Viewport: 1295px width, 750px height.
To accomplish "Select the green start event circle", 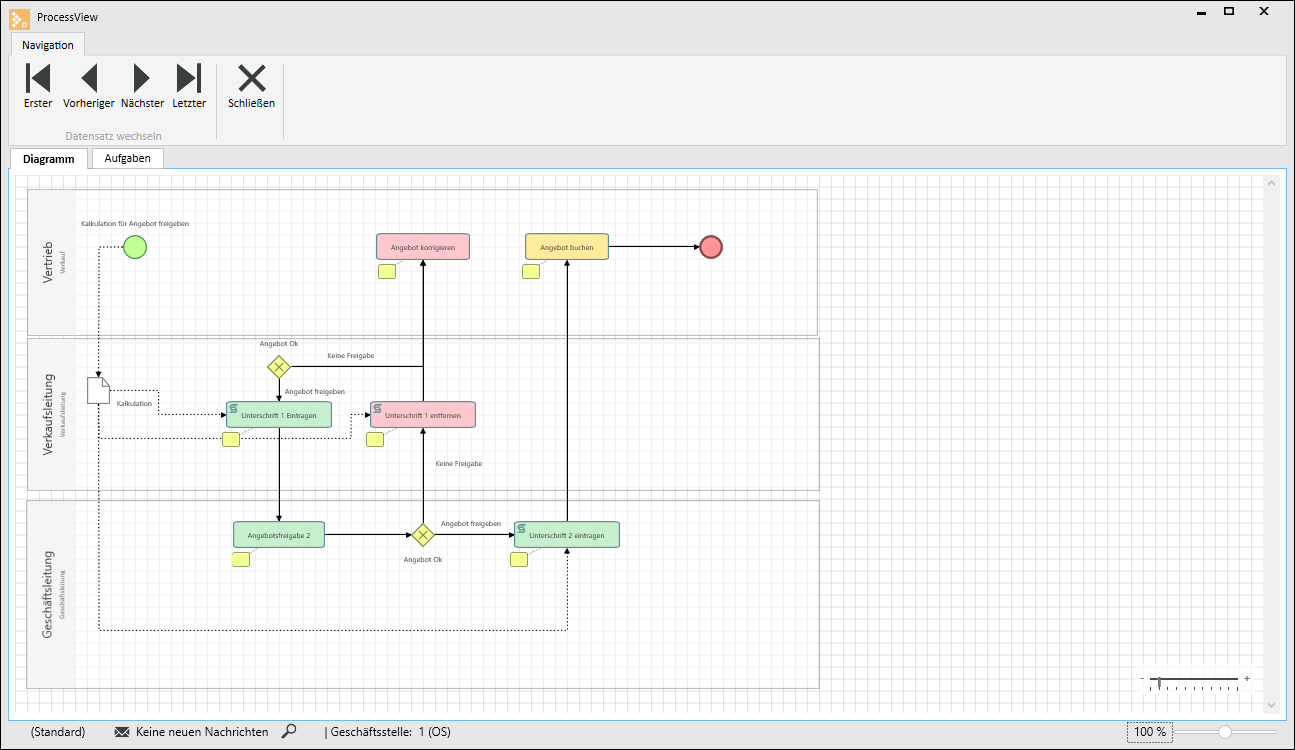I will (135, 247).
